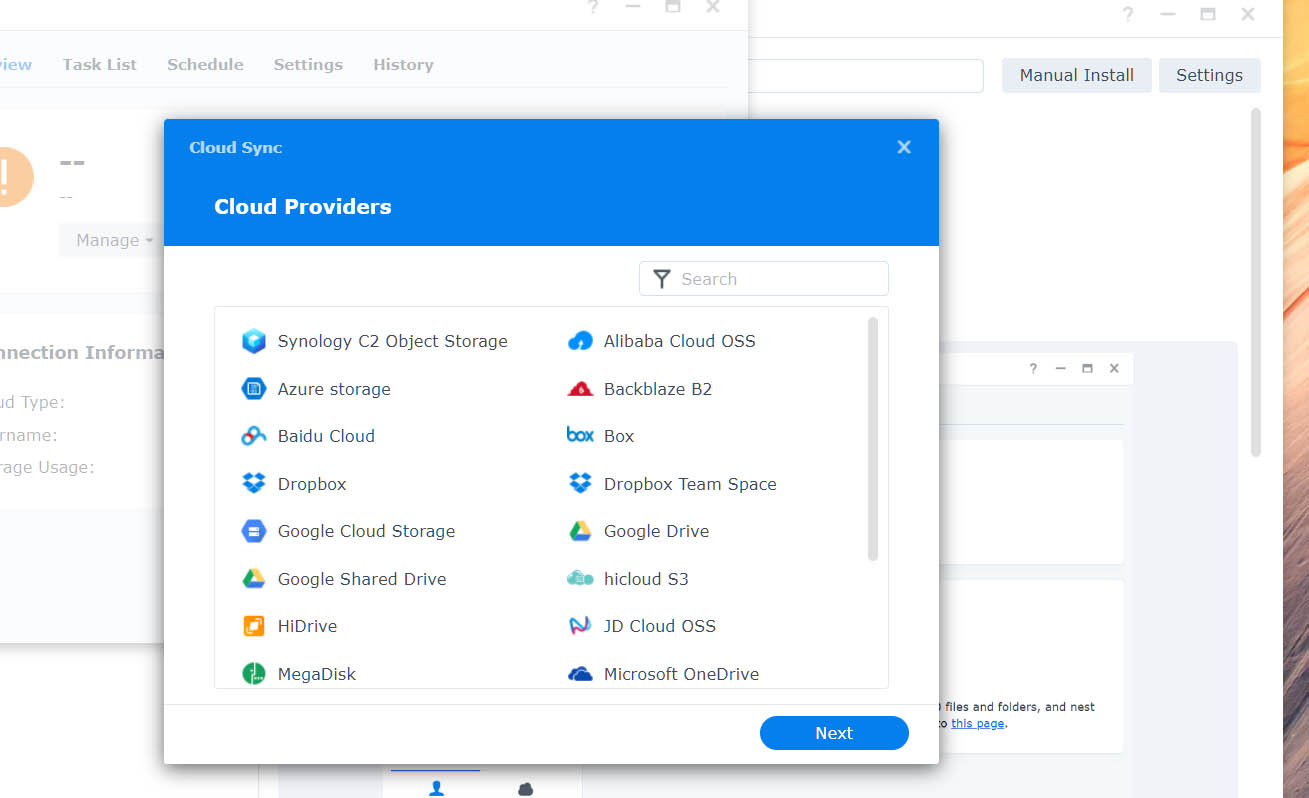Open help in Cloud Sync main window
Image resolution: width=1309 pixels, height=798 pixels.
tap(593, 7)
